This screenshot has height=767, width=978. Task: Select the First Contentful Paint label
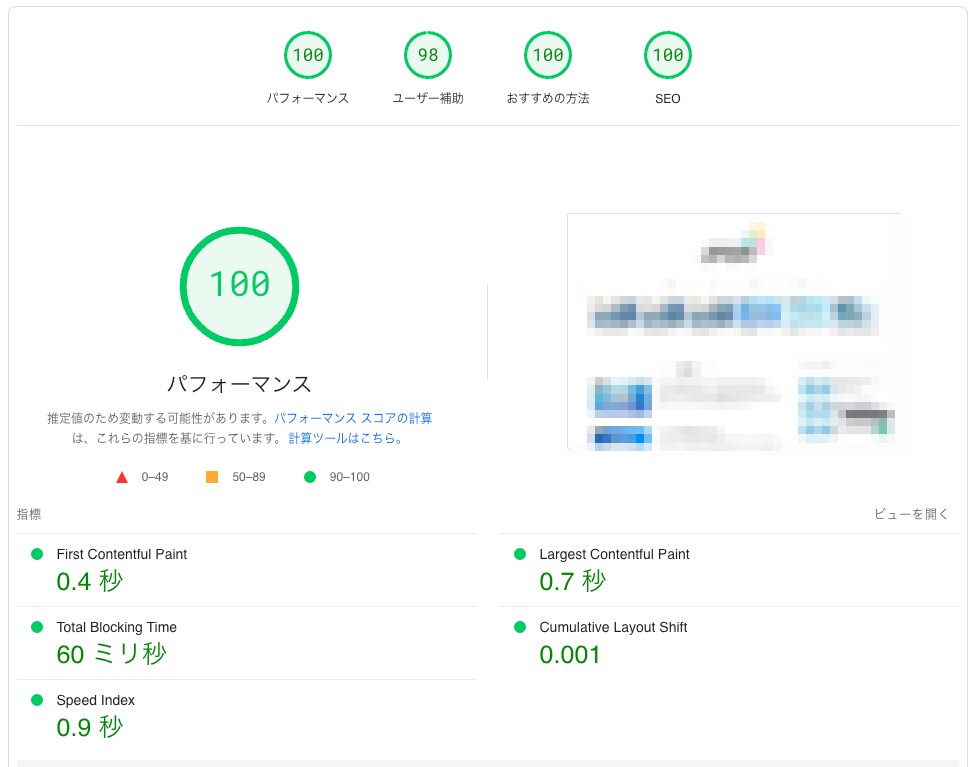point(122,554)
